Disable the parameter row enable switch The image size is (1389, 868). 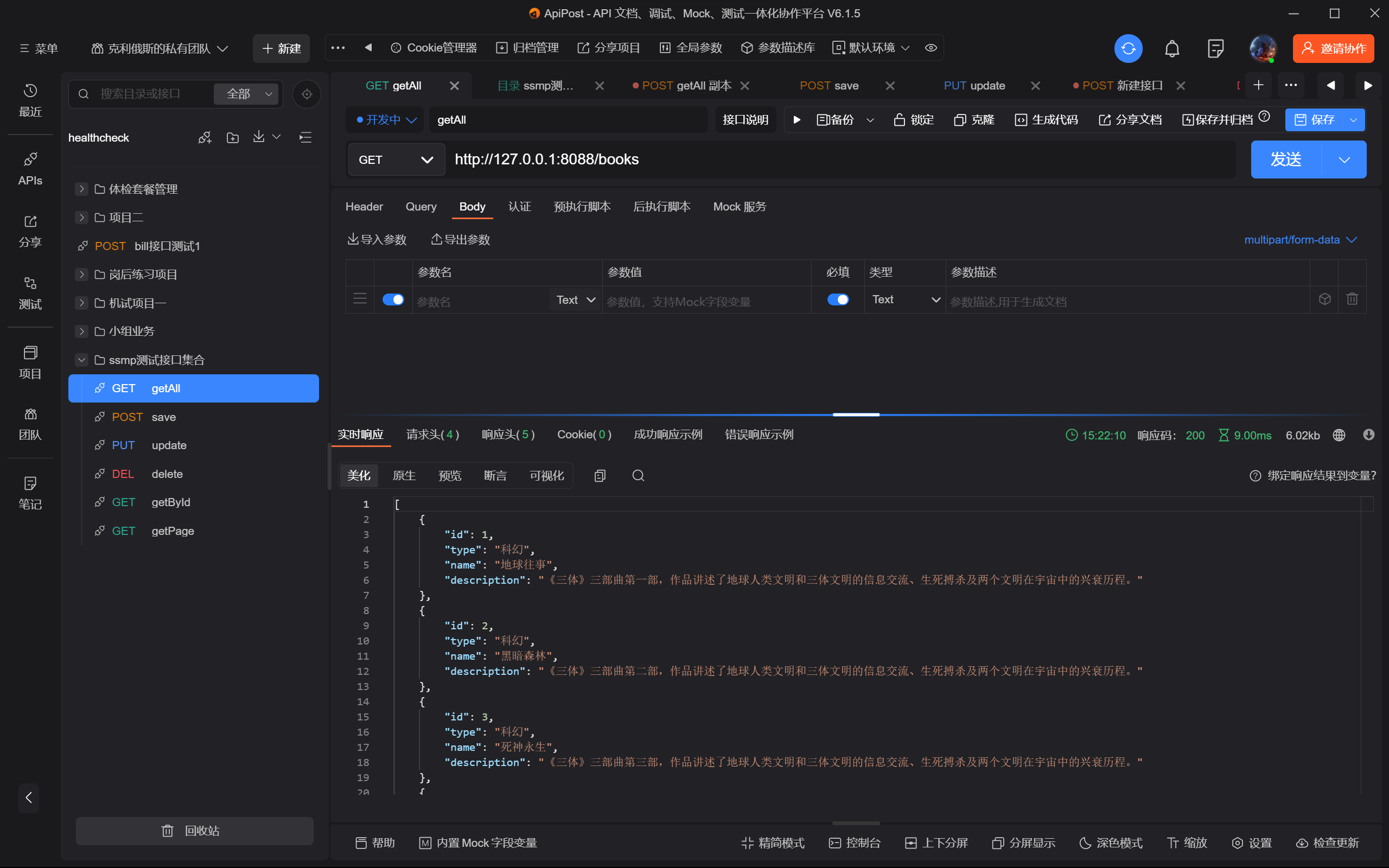coord(393,299)
